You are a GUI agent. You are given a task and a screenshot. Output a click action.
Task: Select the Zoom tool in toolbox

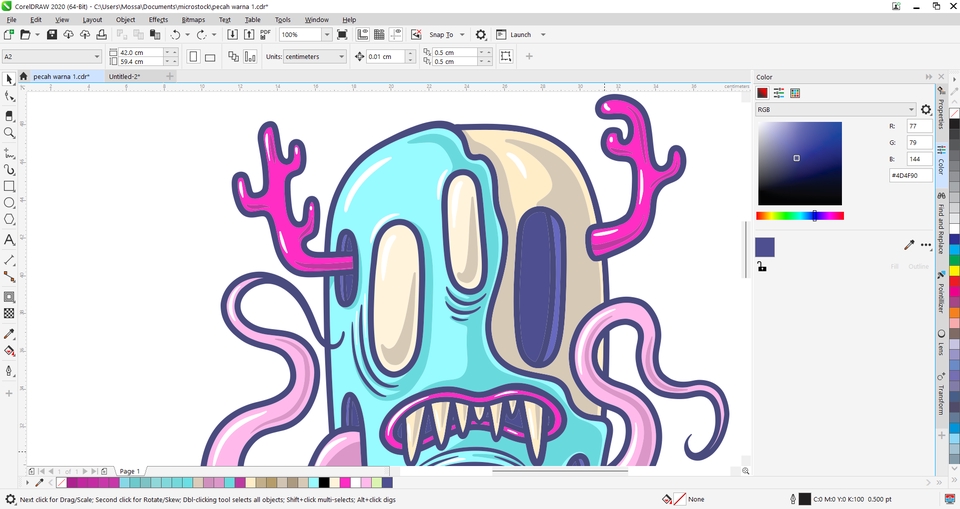(9, 132)
